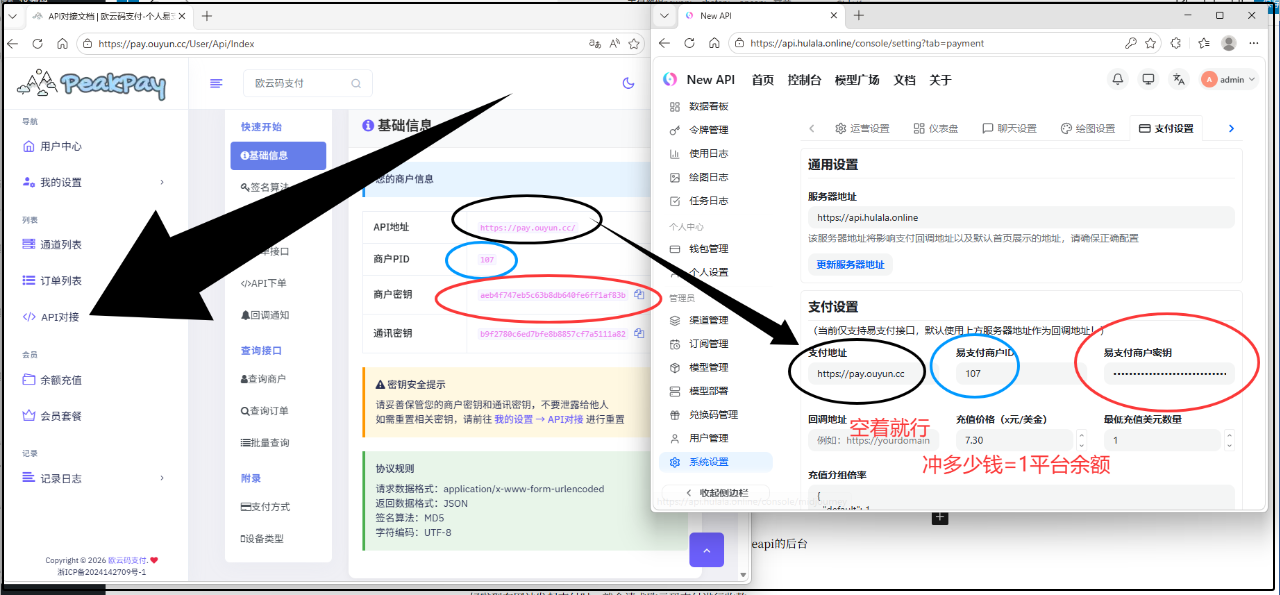Image resolution: width=1280 pixels, height=595 pixels.
Task: Click the monitor theme icon in New API header
Action: tap(1149, 80)
